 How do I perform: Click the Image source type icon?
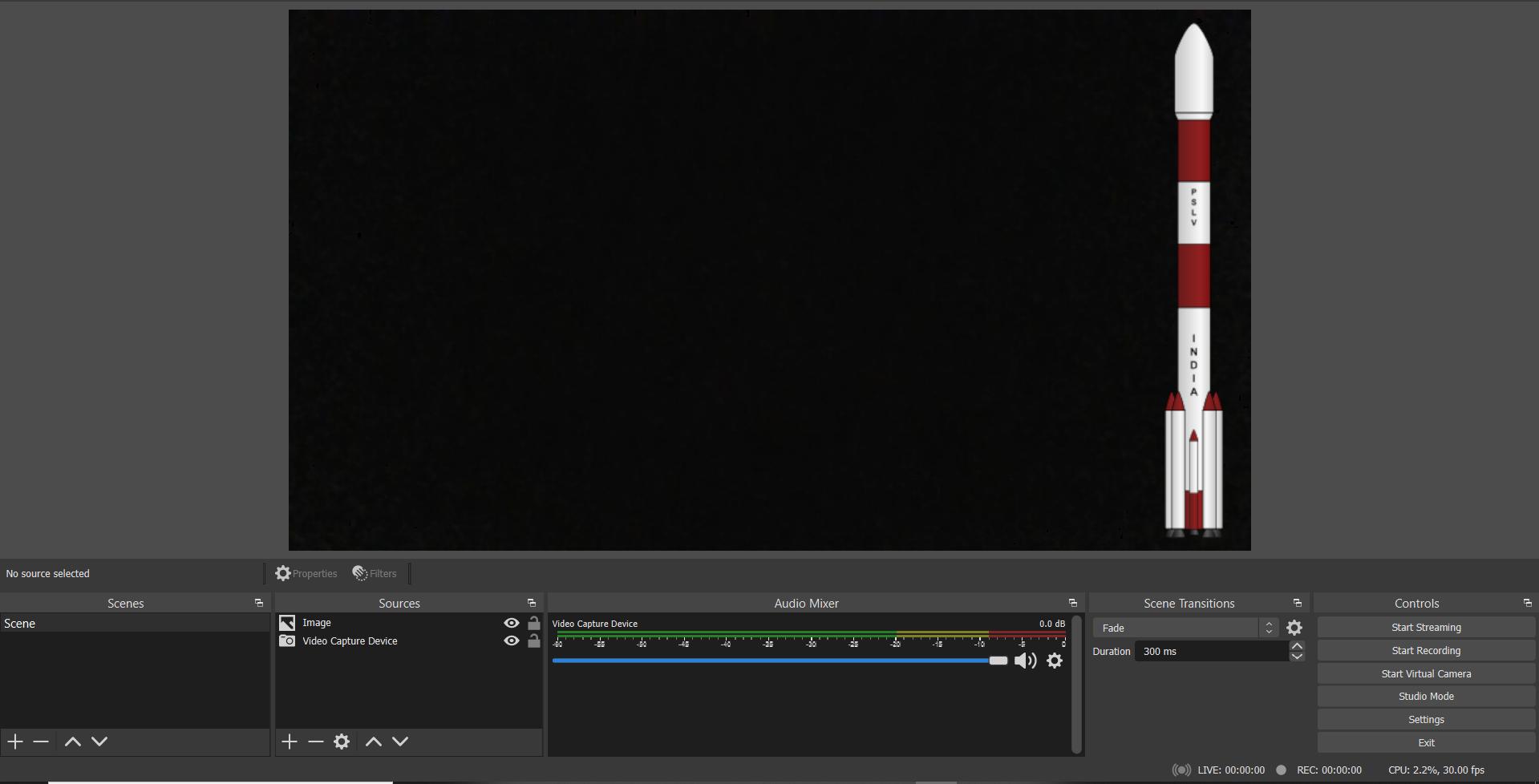tap(287, 623)
